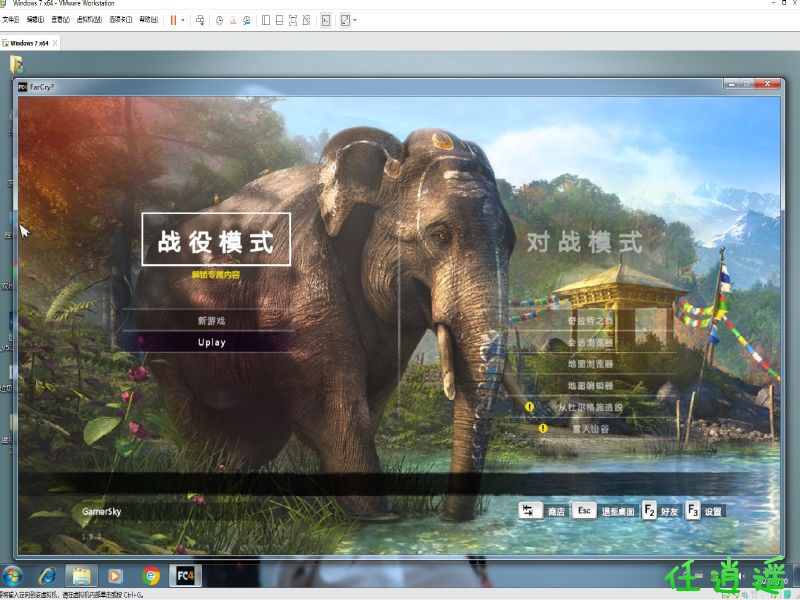The width and height of the screenshot is (800, 600).
Task: Revert to snapshot using the orange clock icon
Action: coord(233,20)
